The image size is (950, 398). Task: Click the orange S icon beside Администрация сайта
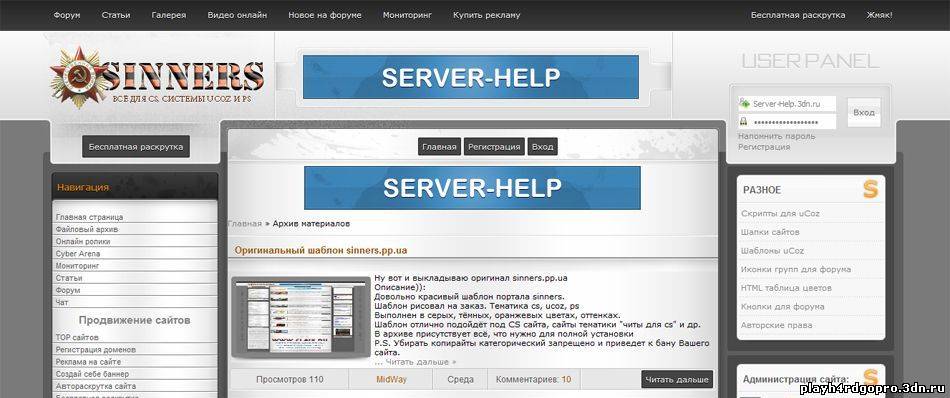pyautogui.click(x=871, y=378)
